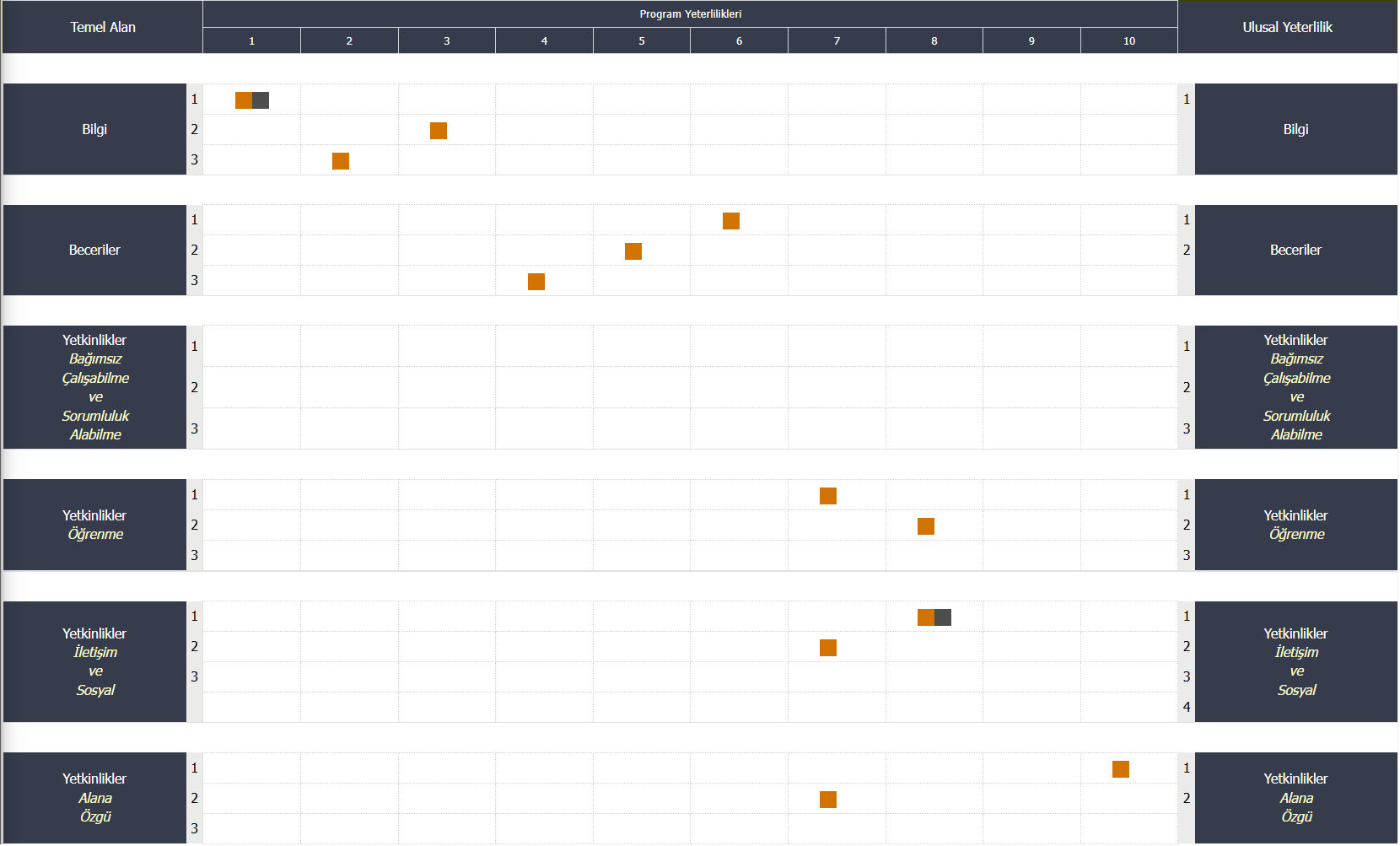Image resolution: width=1400 pixels, height=846 pixels.
Task: Click the right 'Beceriler' Ulusal Yeterlilik label
Action: [1296, 250]
